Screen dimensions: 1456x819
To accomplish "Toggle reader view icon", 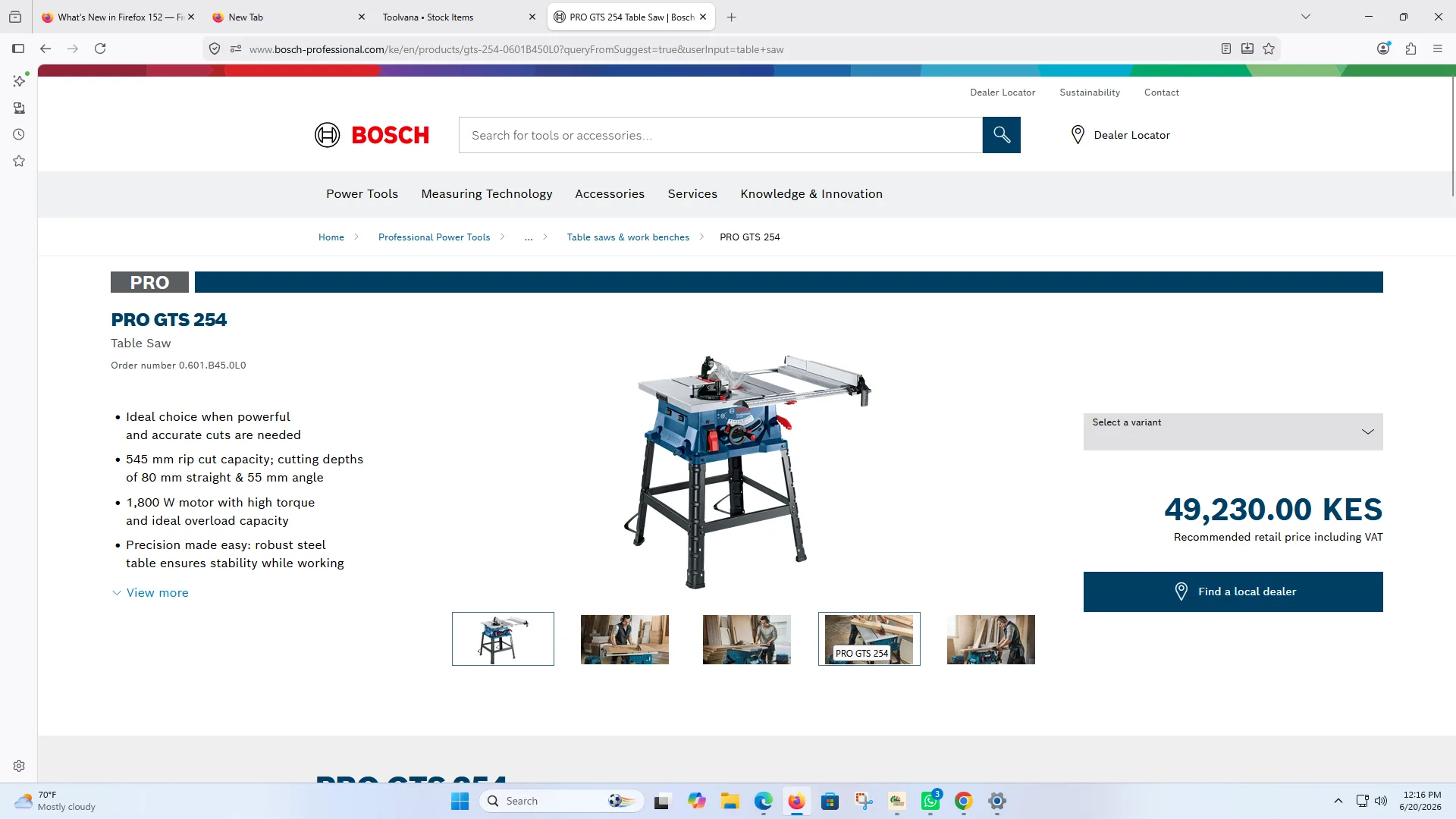I will click(x=1226, y=49).
